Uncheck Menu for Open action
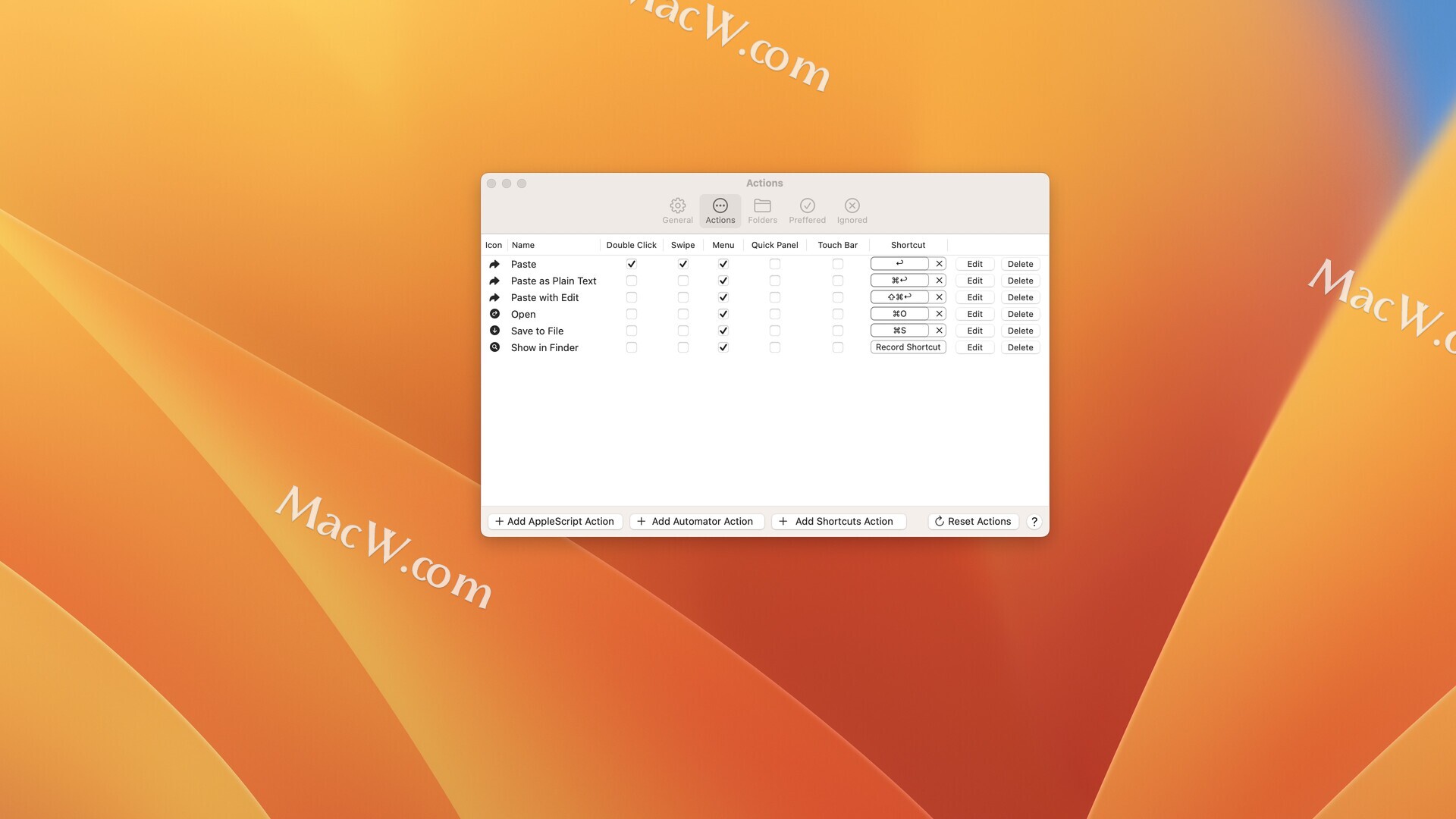 tap(723, 314)
